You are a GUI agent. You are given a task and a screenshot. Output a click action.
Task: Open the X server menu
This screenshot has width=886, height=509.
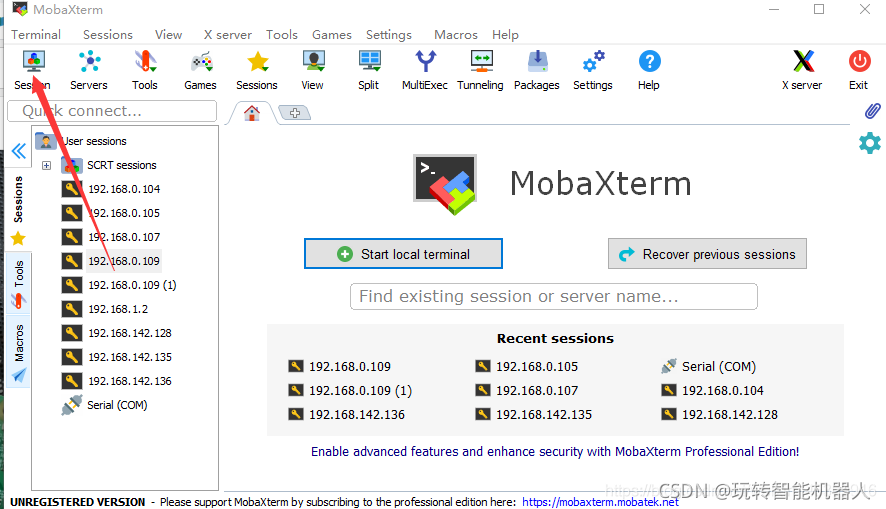coord(228,34)
